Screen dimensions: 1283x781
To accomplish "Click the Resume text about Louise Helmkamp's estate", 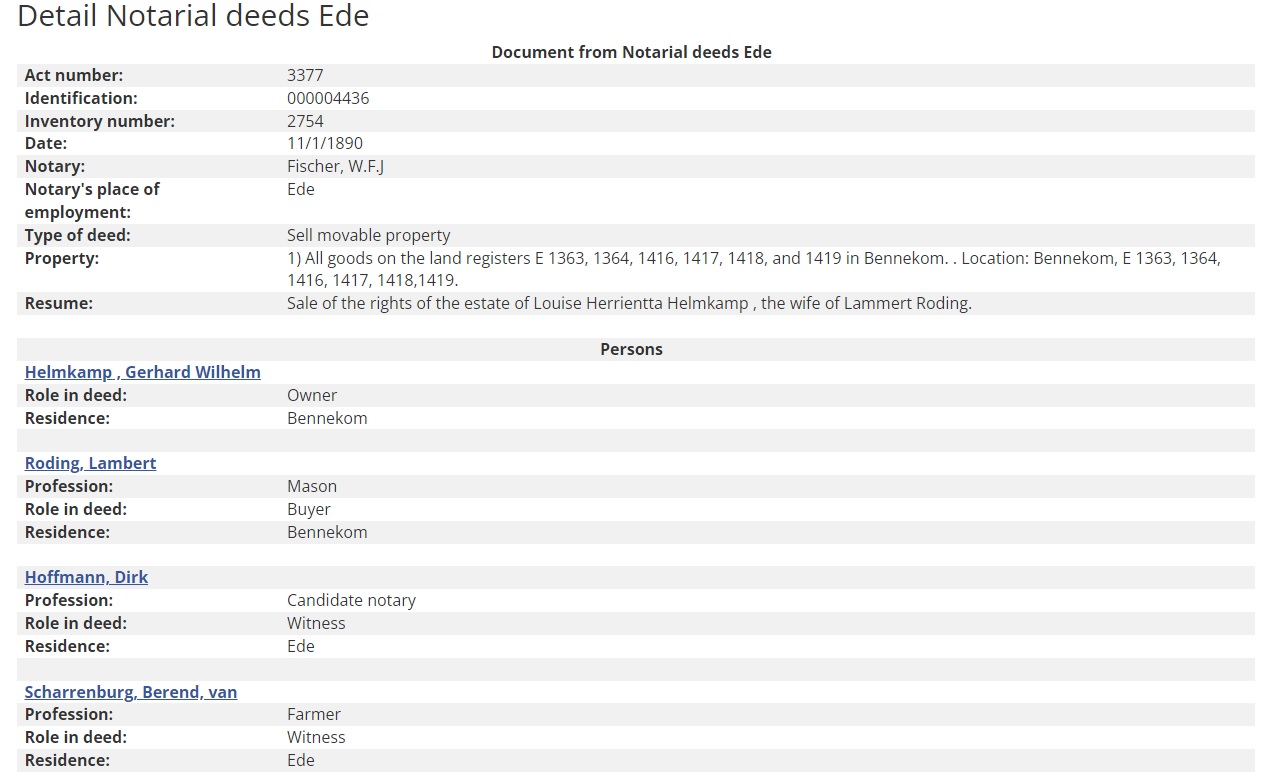I will click(628, 303).
